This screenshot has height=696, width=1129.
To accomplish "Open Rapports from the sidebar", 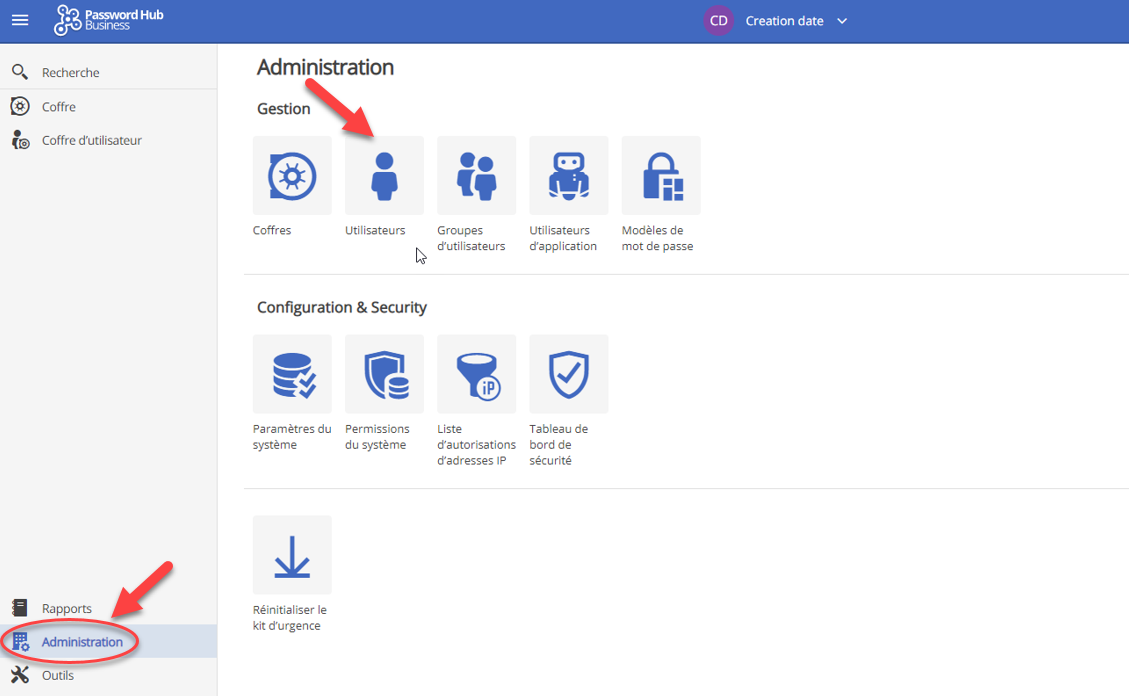I will click(66, 608).
